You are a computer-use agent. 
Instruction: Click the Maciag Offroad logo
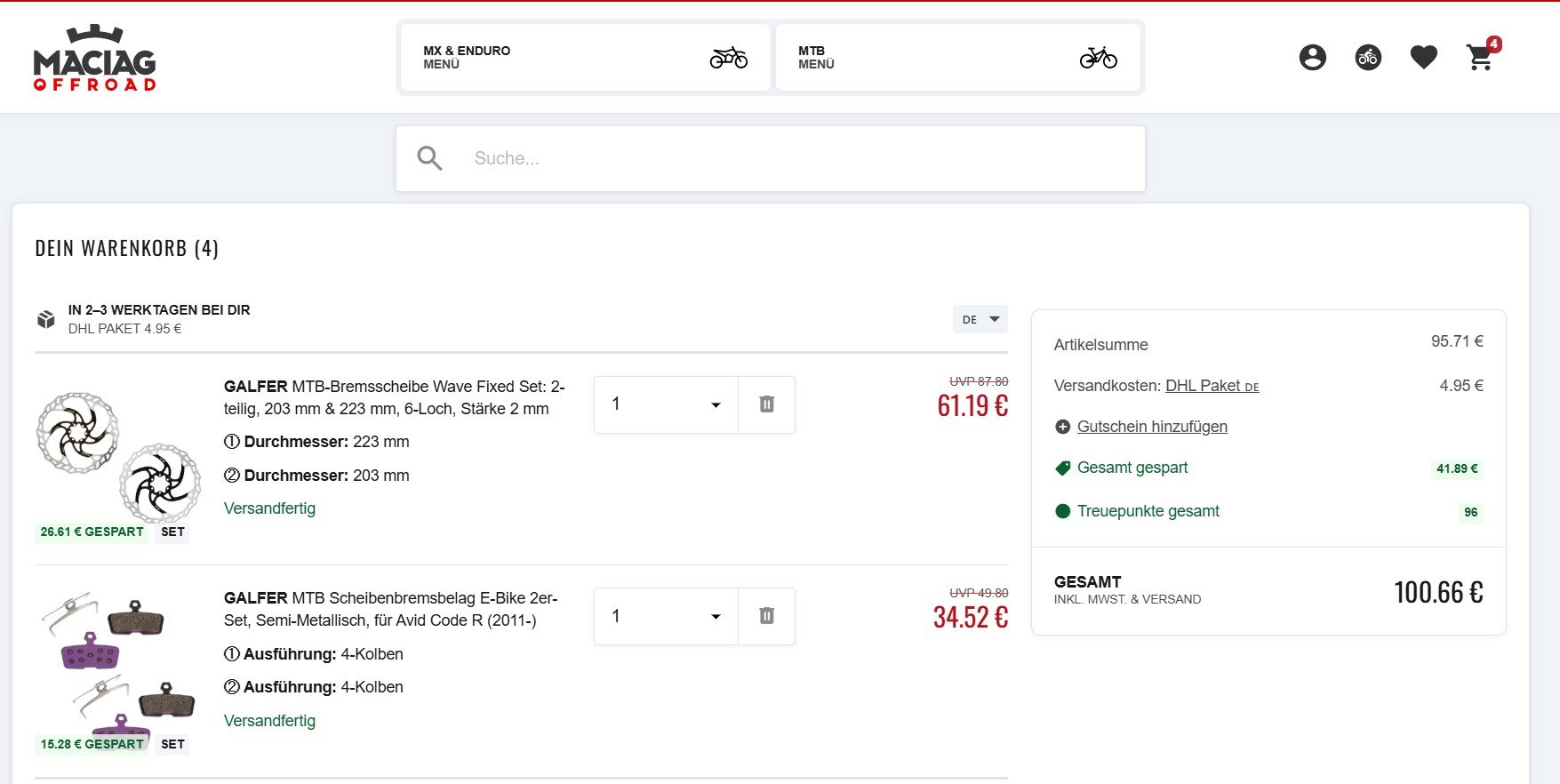94,59
